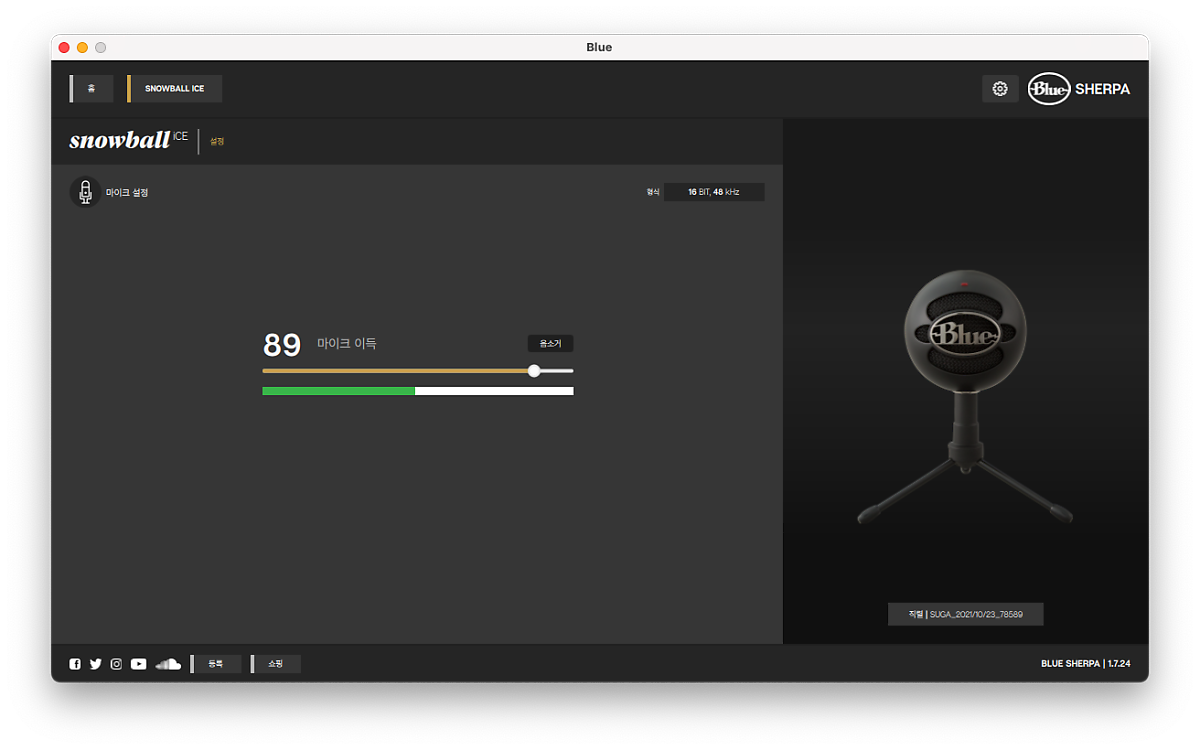Click the 마이크 이득 label
This screenshot has height=750, width=1200.
pyautogui.click(x=347, y=343)
